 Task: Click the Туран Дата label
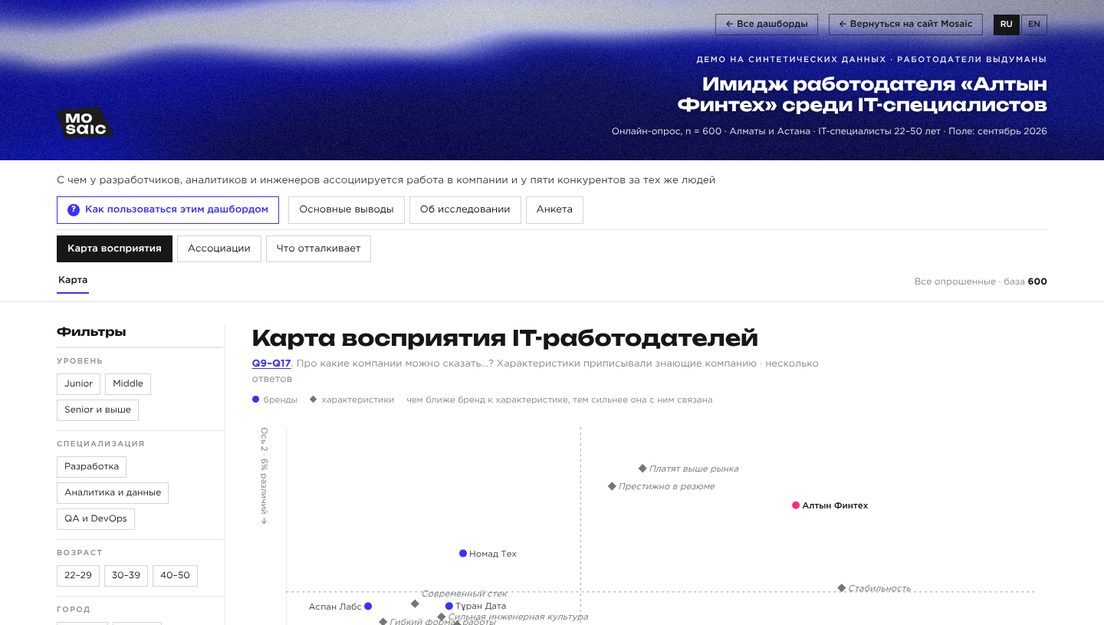coord(480,606)
